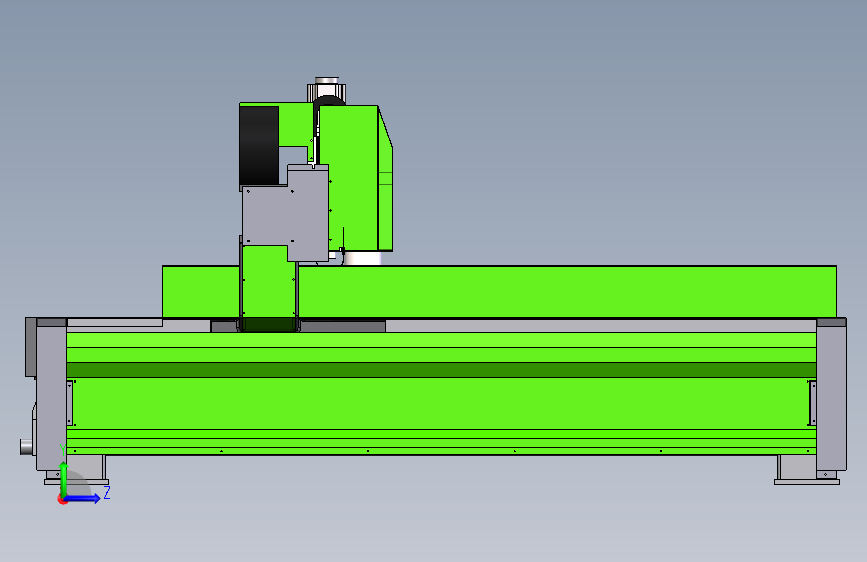This screenshot has width=867, height=562.
Task: Select the right support foot of the machine
Action: [x=806, y=470]
